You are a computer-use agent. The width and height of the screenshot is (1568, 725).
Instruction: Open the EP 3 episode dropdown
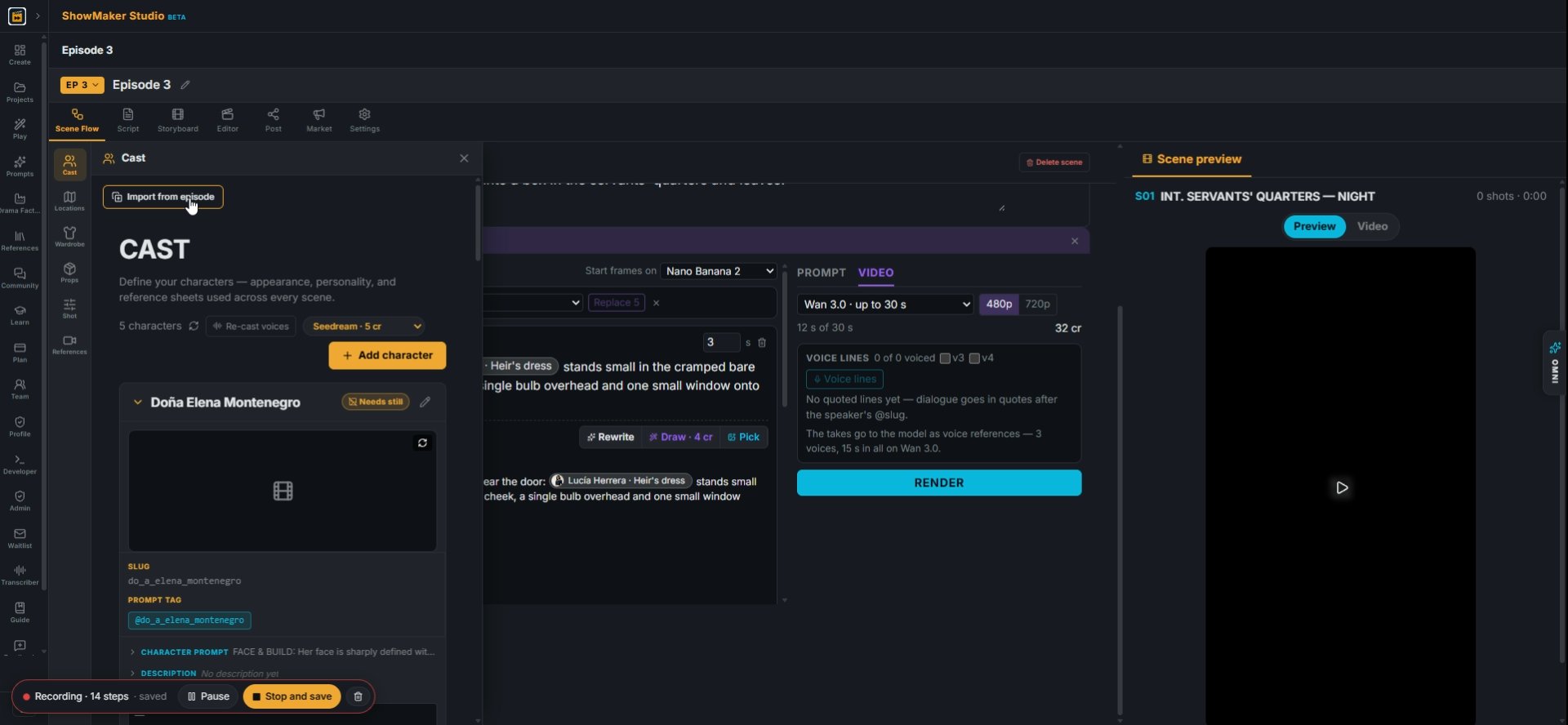(82, 85)
